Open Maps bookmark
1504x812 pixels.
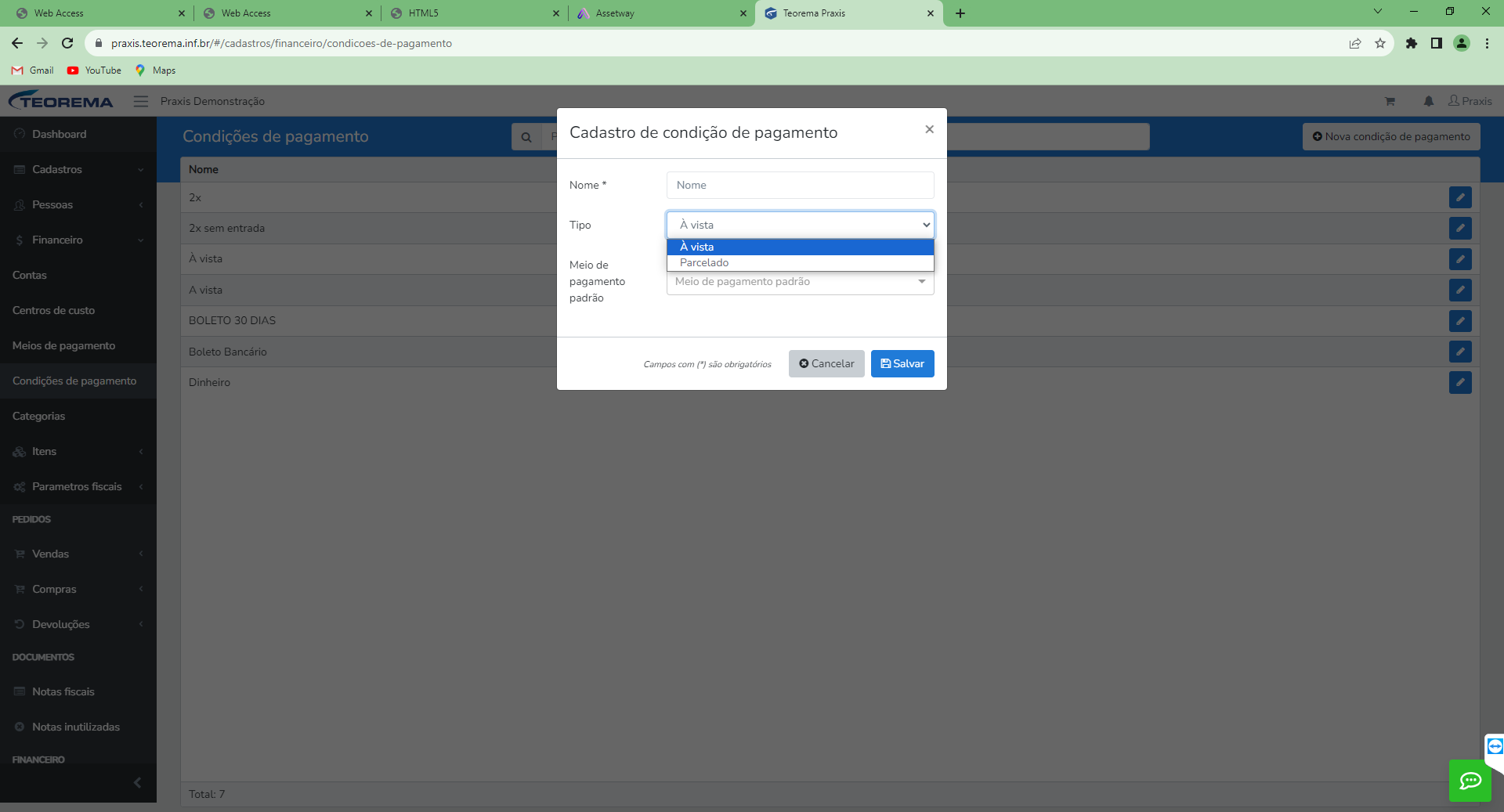click(155, 70)
